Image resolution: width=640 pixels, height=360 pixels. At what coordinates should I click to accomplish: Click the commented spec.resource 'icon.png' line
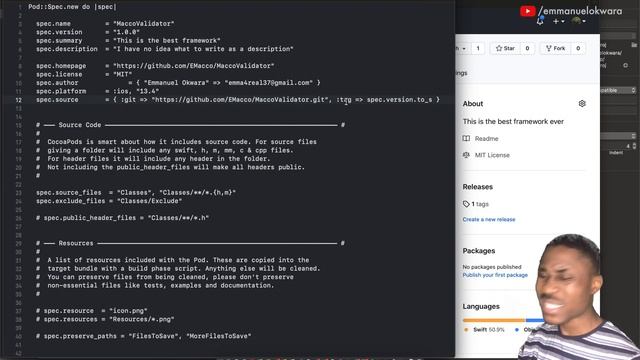pyautogui.click(x=92, y=311)
